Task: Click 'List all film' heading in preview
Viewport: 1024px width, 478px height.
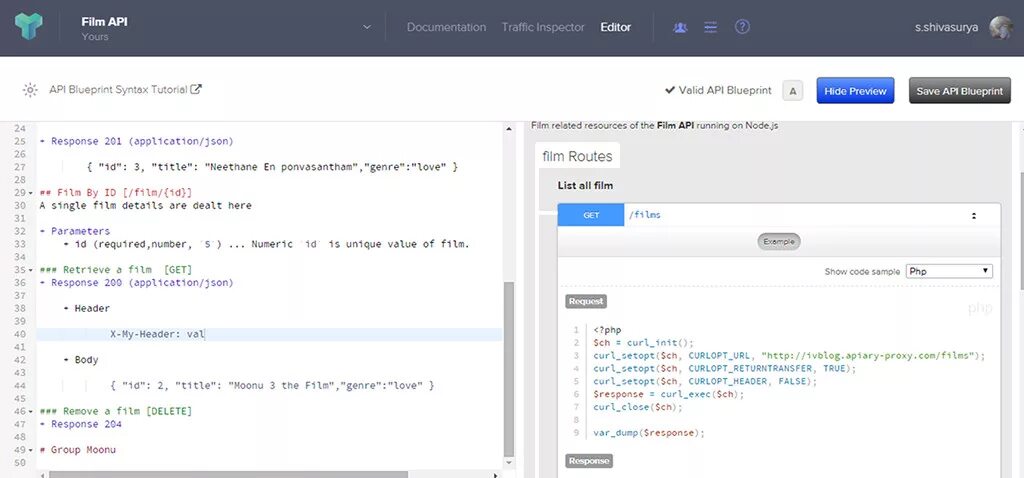Action: coord(585,185)
